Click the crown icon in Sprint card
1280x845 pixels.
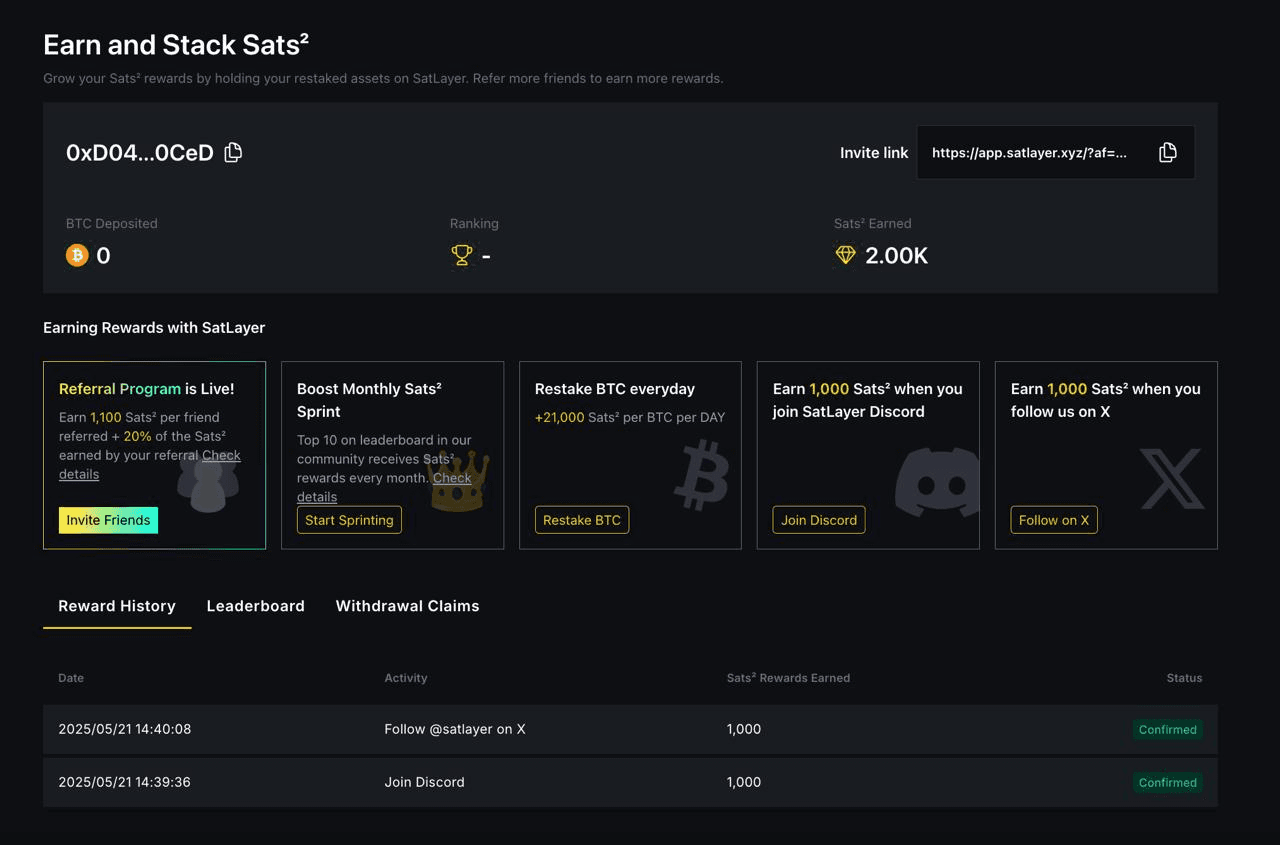pos(459,482)
